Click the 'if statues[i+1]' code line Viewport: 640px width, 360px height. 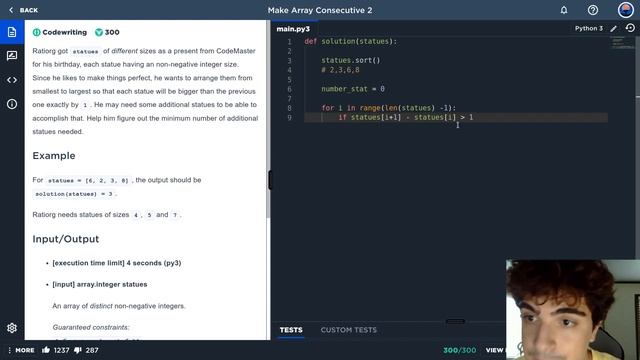(x=406, y=118)
